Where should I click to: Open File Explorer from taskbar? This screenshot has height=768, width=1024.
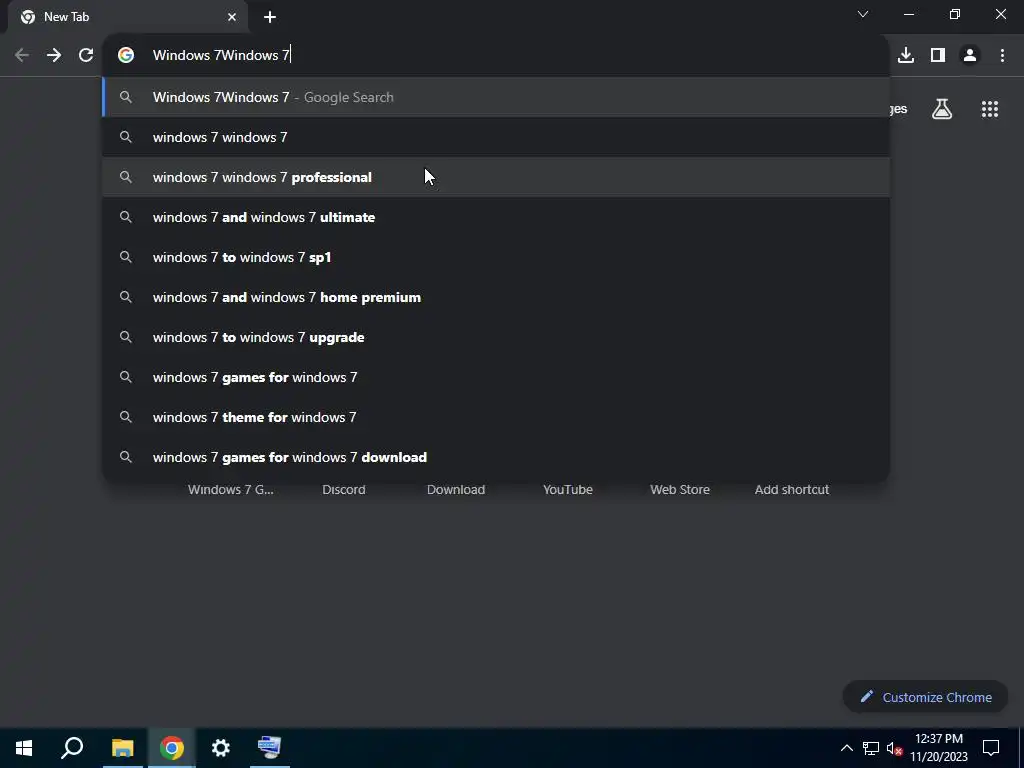click(x=122, y=748)
